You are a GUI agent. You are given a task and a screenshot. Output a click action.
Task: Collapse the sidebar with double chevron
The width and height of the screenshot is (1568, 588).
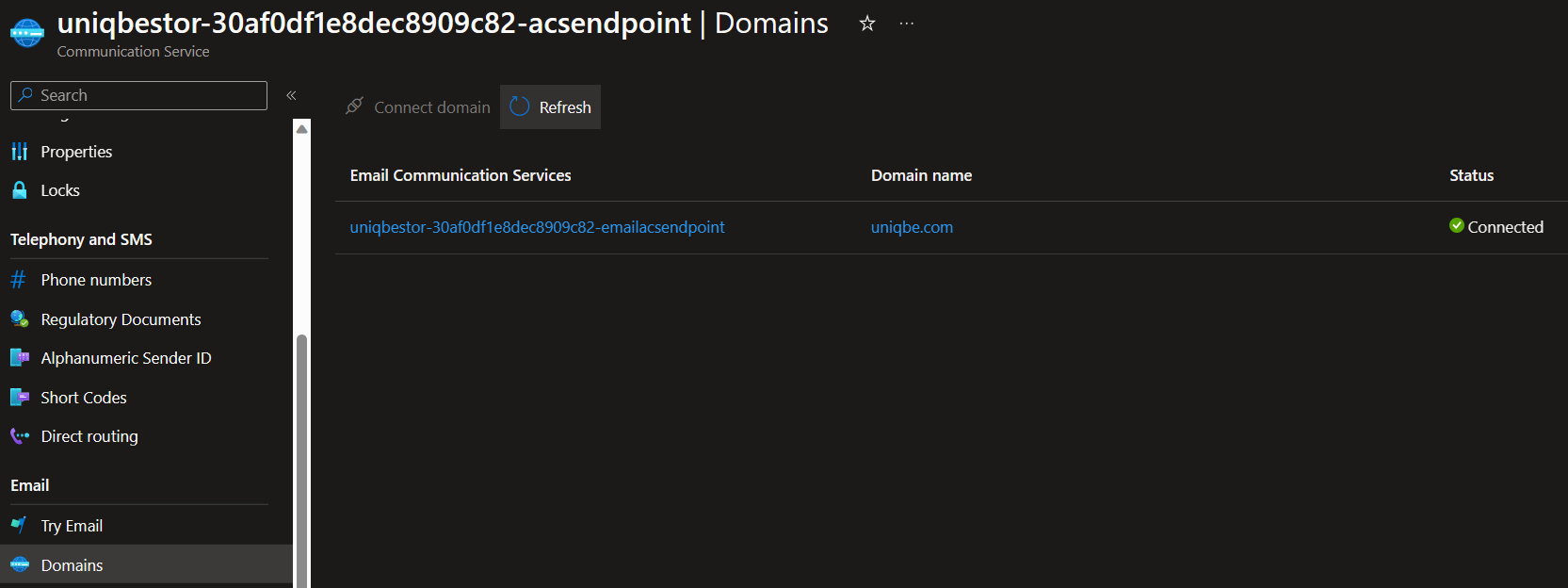pos(291,95)
